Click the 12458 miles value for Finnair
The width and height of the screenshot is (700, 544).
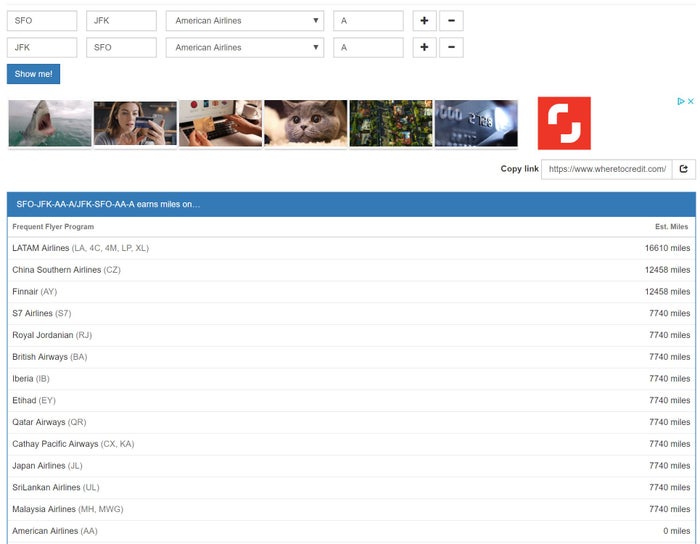point(667,292)
